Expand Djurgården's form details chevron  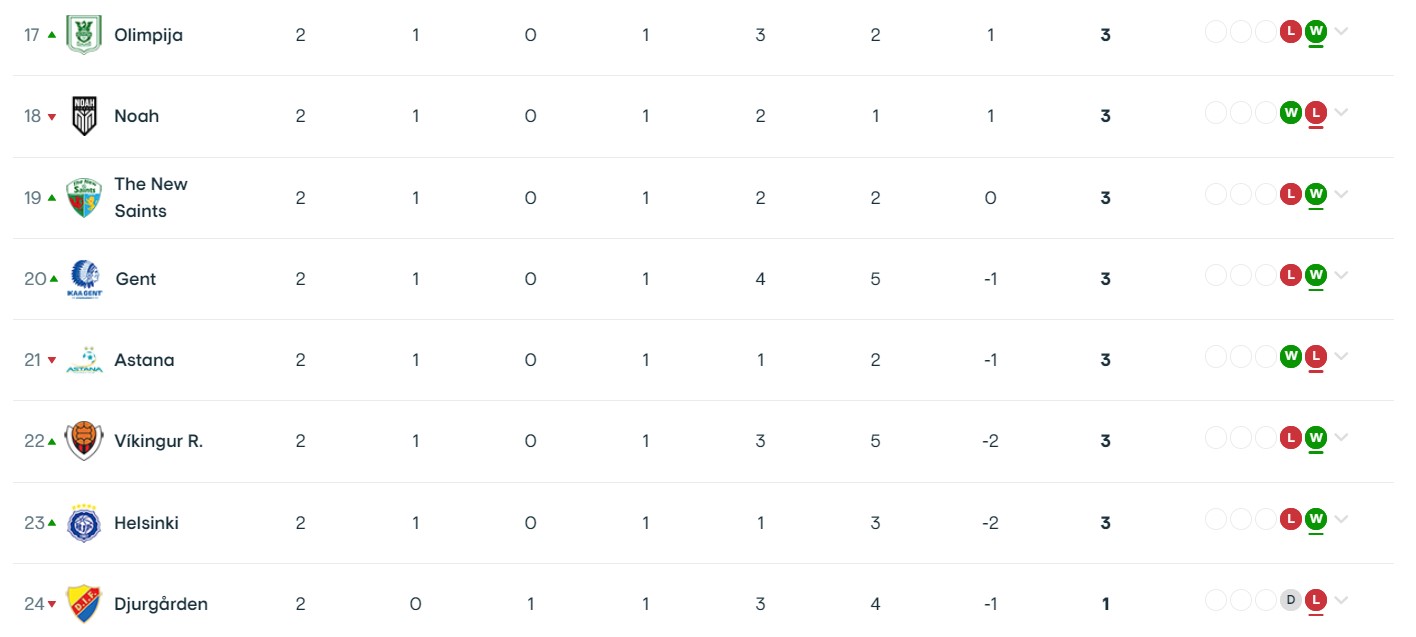click(x=1341, y=600)
